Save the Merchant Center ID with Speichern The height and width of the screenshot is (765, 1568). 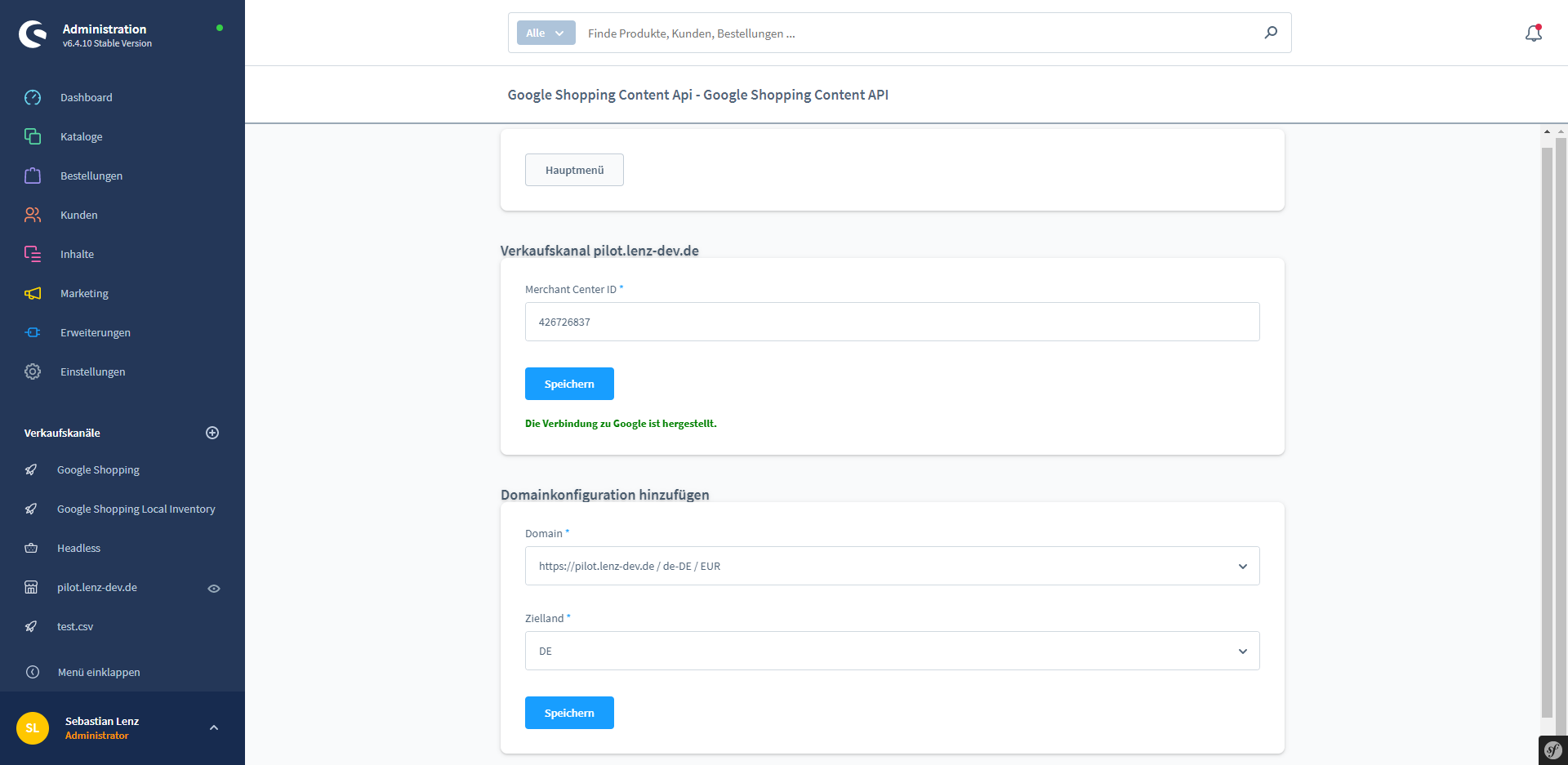click(x=569, y=384)
